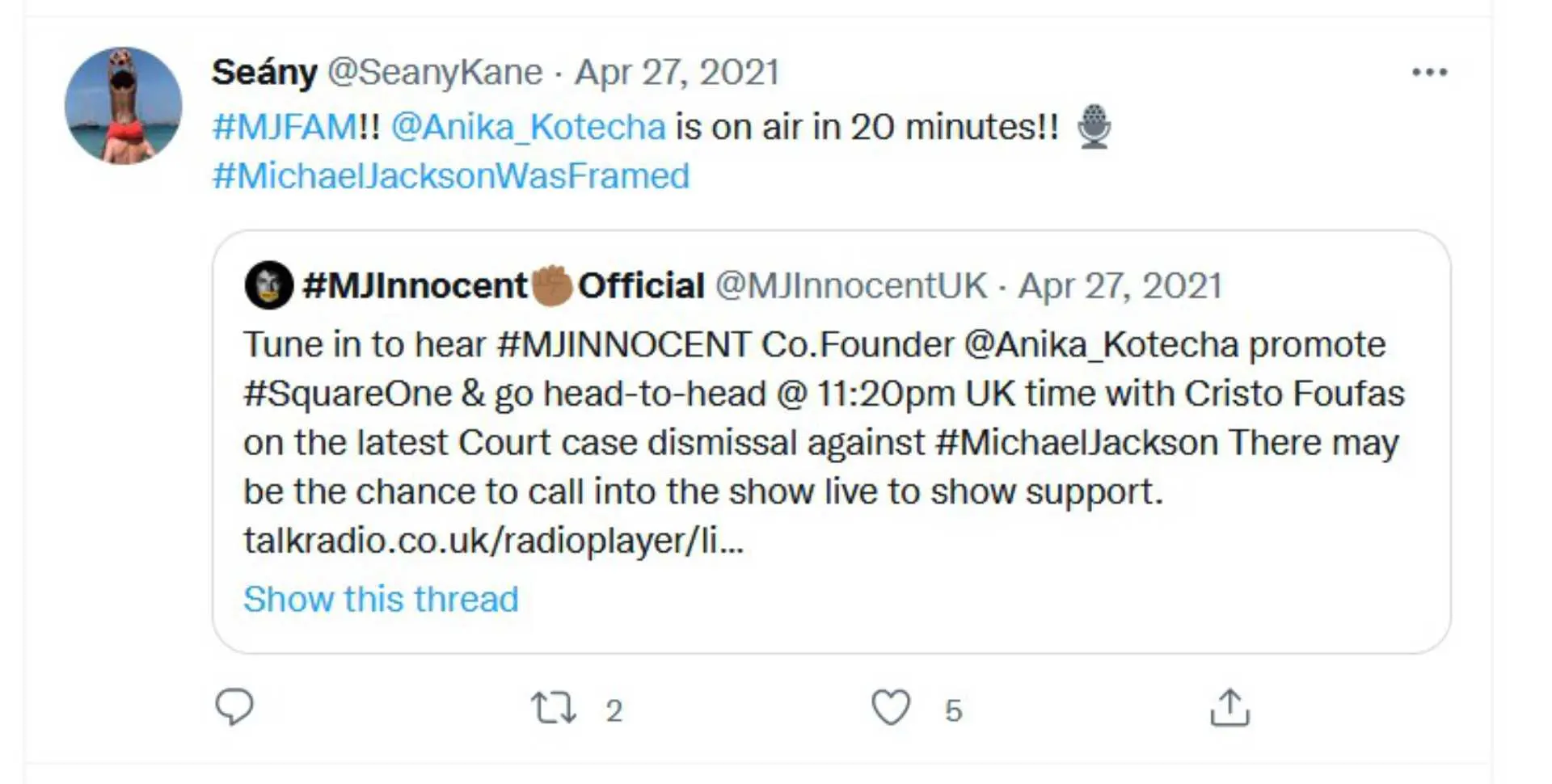The width and height of the screenshot is (1552, 784).
Task: Click the #MJInnocent Official small avatar
Action: [268, 285]
